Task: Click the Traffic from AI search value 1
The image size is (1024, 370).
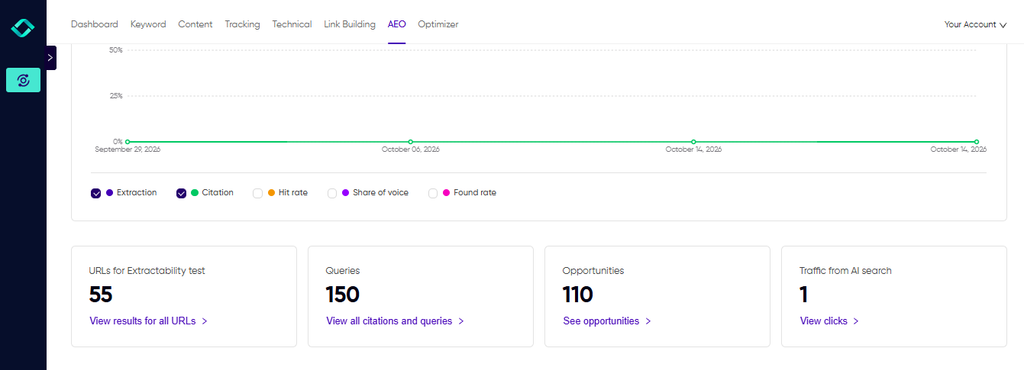Action: click(x=803, y=295)
